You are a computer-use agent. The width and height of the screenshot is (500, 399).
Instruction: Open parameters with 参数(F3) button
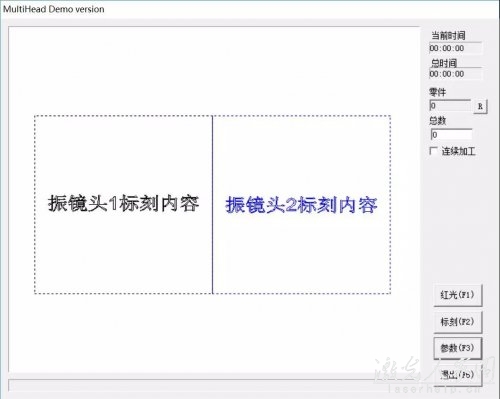[x=458, y=348]
